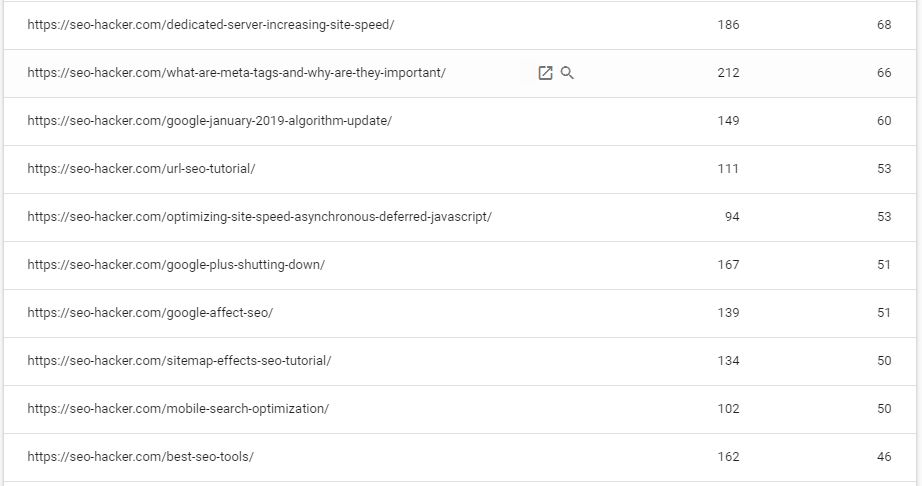Click the google-january-2019-algorithm-update link
Viewport: 922px width, 486px height.
(x=209, y=121)
